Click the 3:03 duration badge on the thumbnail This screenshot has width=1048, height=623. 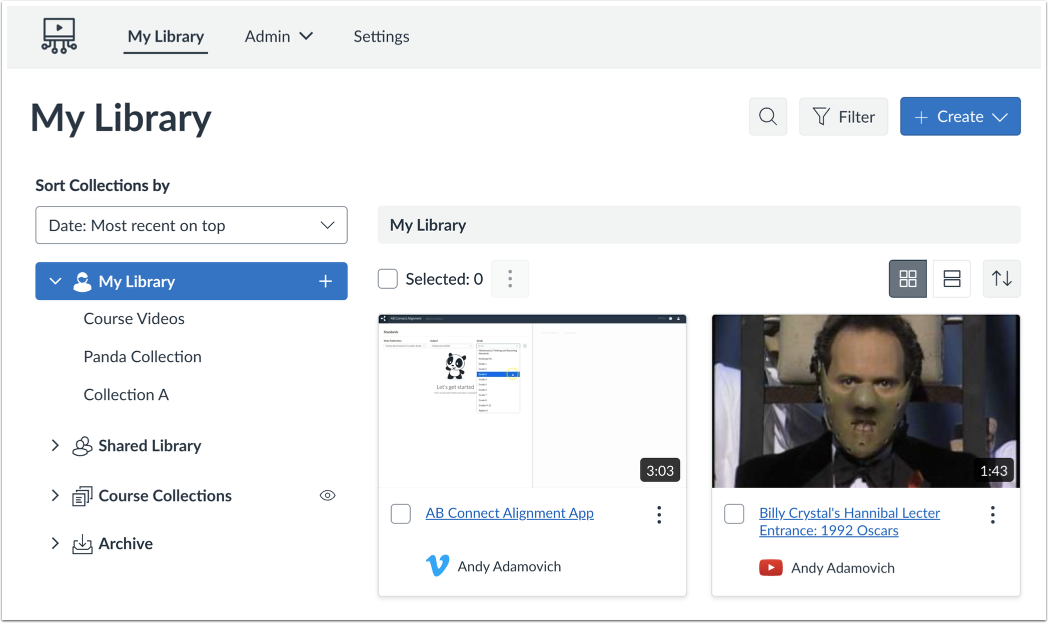pyautogui.click(x=660, y=469)
